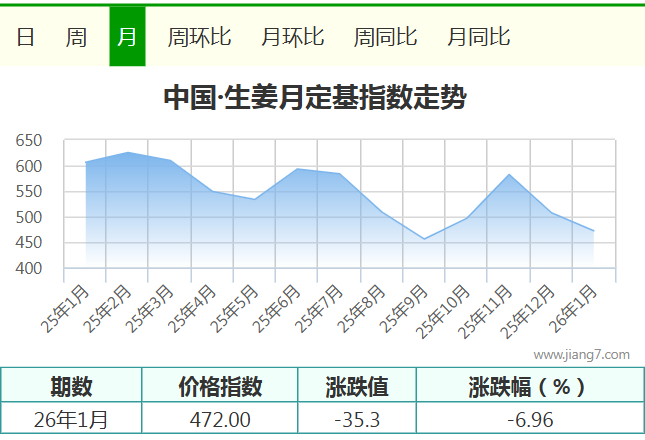645x440 pixels.
Task: Open the 月环比 tab
Action: click(x=292, y=37)
